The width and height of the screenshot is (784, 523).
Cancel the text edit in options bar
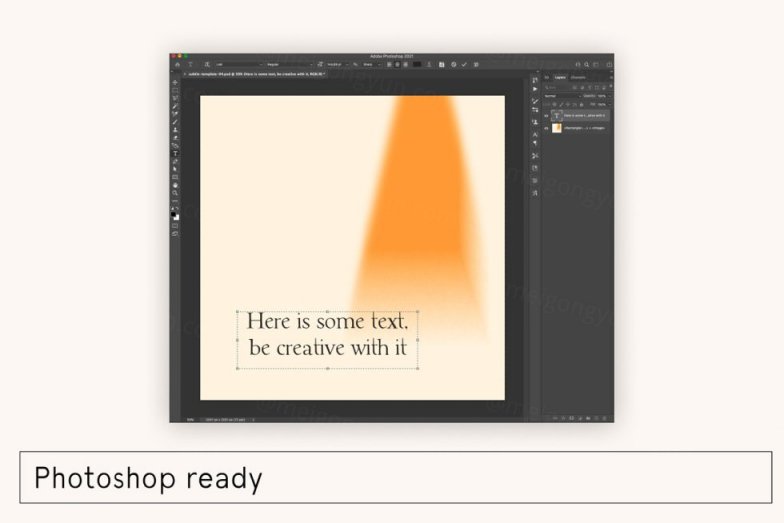pyautogui.click(x=453, y=64)
